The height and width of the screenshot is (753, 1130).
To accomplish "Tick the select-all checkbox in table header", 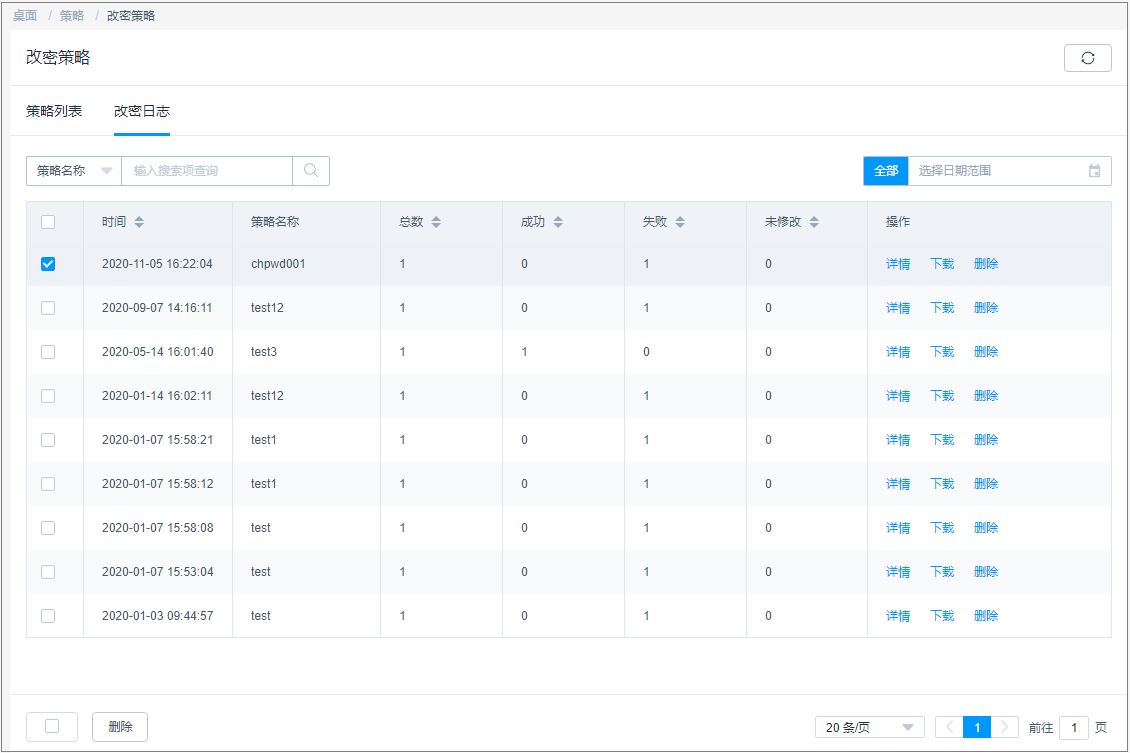I will pos(48,222).
